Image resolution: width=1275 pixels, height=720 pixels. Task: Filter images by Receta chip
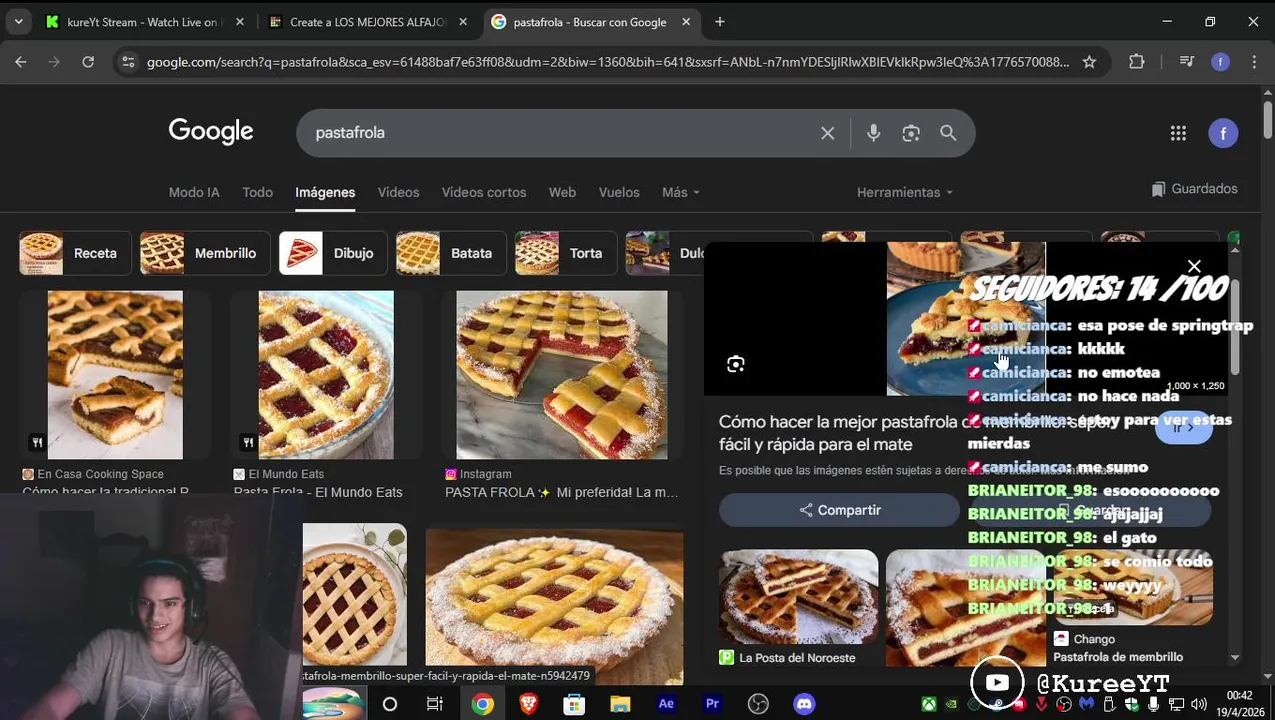click(x=75, y=253)
